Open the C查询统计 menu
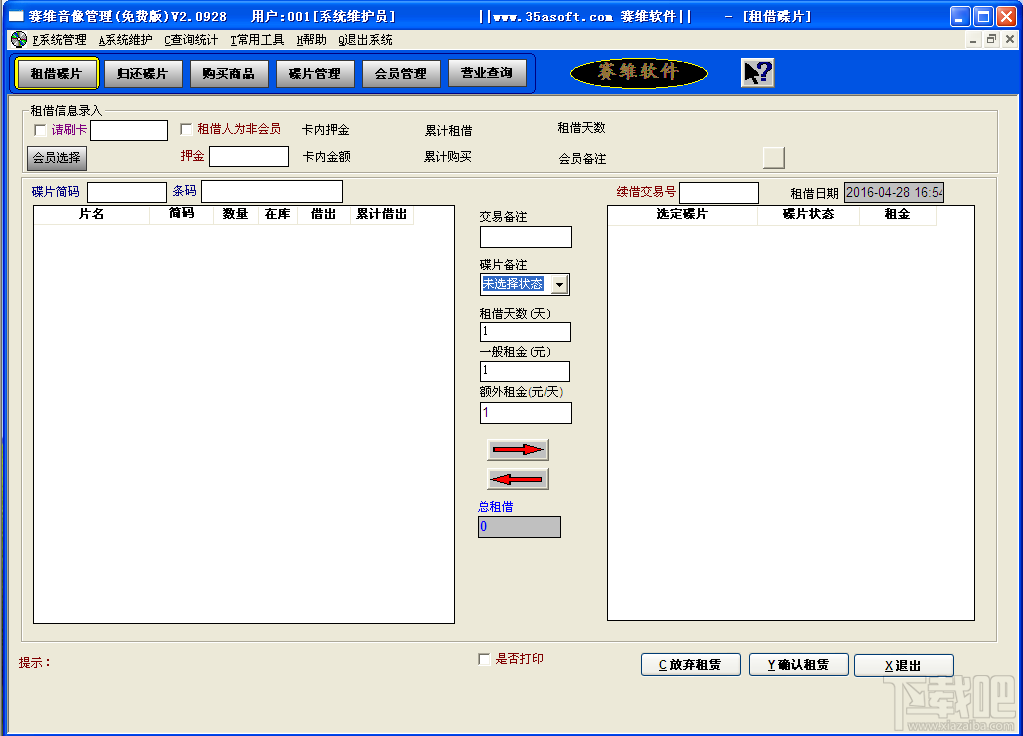The width and height of the screenshot is (1023, 736). tap(191, 40)
